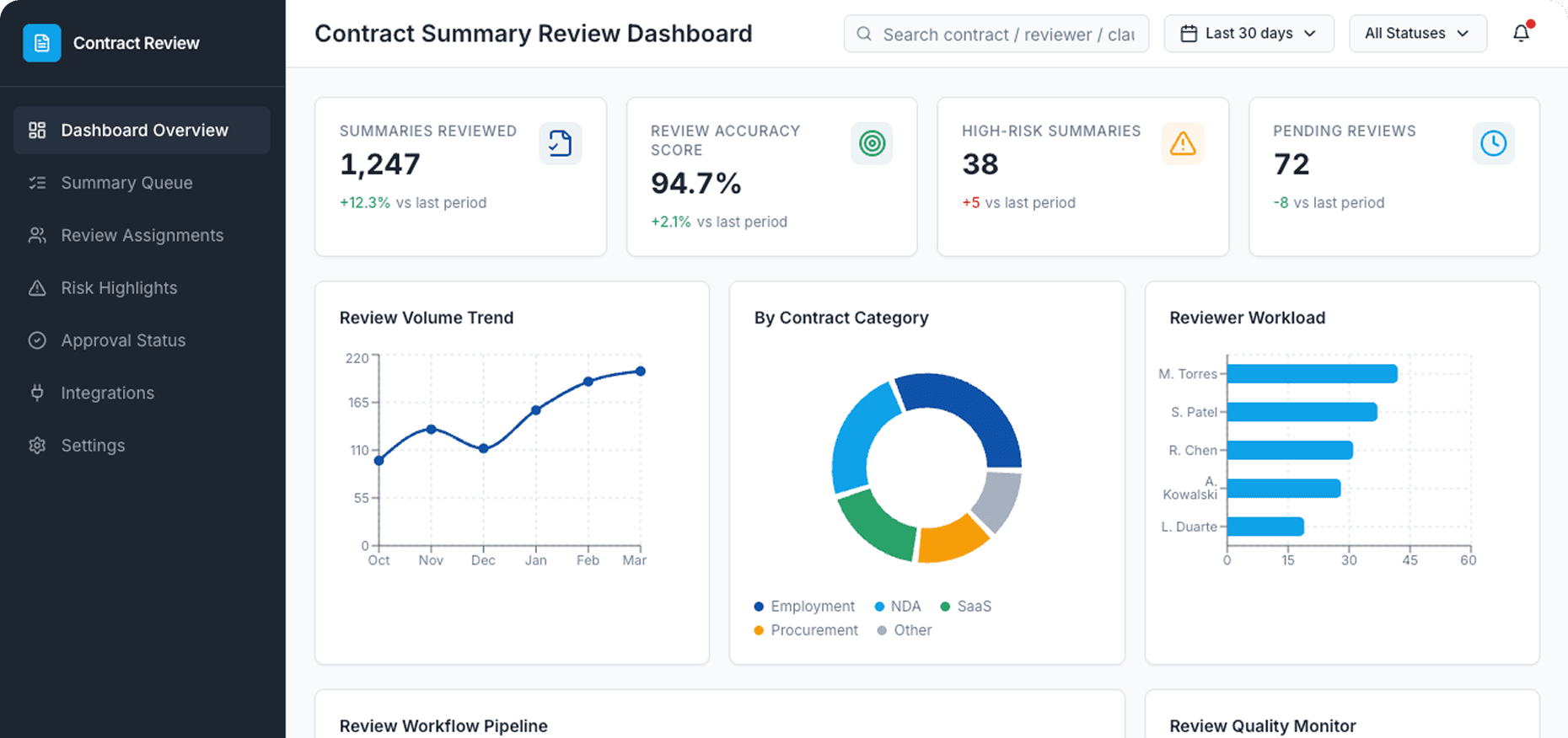
Task: Click the 1,247 summaries reviewed value
Action: [x=379, y=164]
